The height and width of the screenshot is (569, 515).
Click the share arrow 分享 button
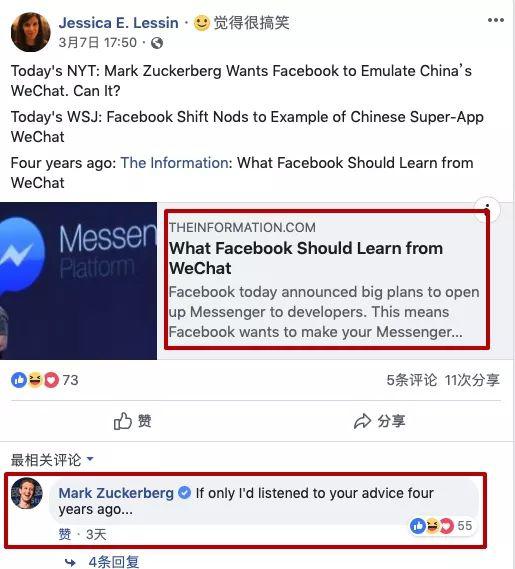pyautogui.click(x=380, y=421)
